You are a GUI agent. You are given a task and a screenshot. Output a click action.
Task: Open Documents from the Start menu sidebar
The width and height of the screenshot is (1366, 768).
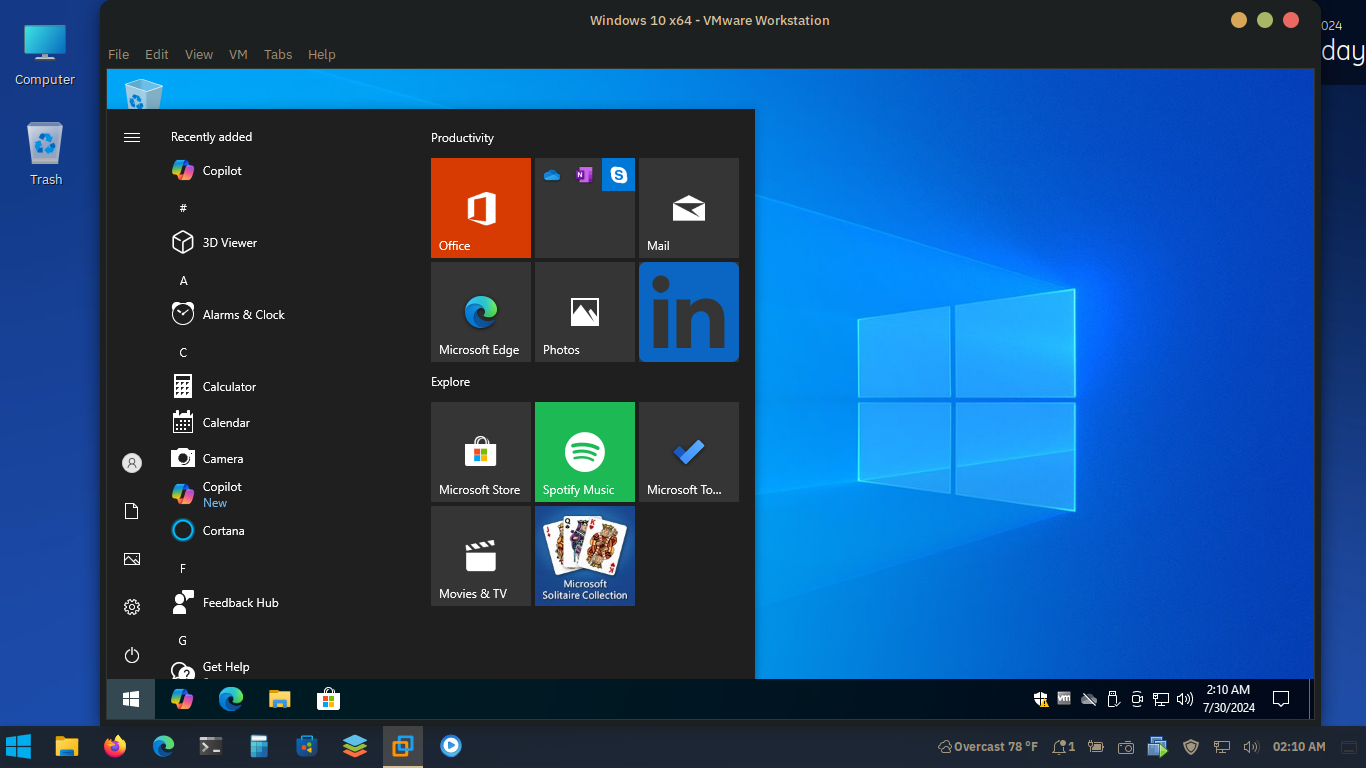(132, 511)
